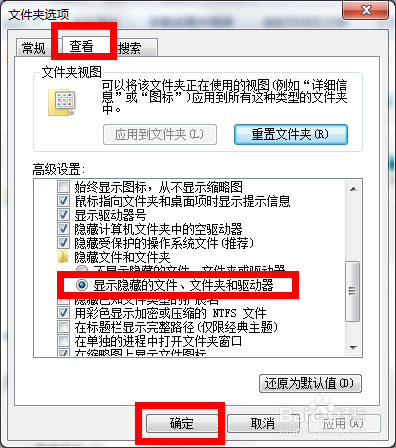This screenshot has height=448, width=396.
Task: Enable 在标题栏显示完整路径 checkbox
Action: (x=63, y=327)
